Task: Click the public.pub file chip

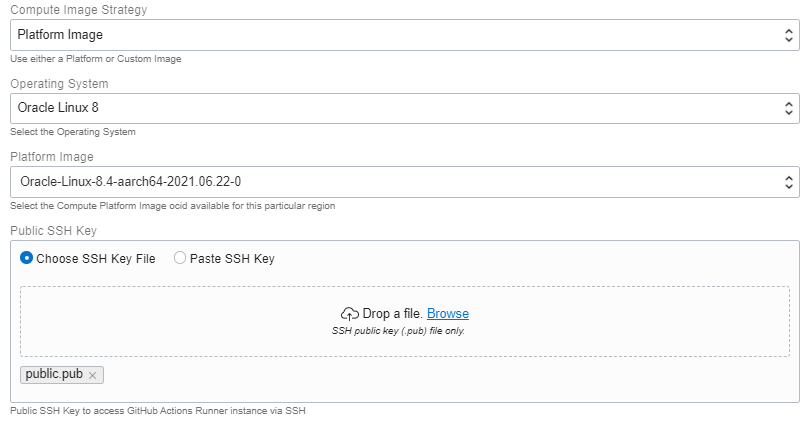Action: [x=54, y=375]
